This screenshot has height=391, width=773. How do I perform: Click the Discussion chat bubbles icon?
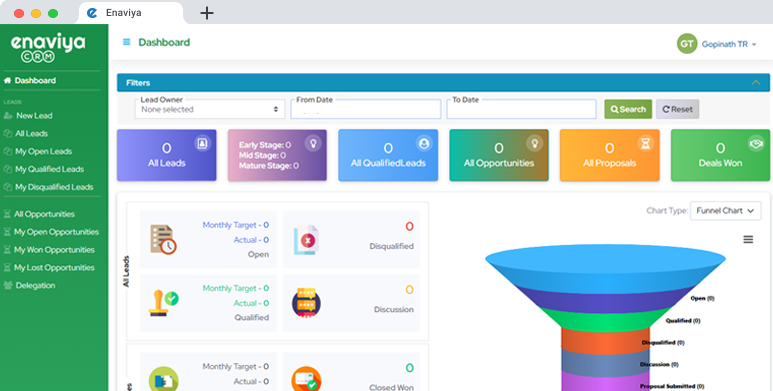pyautogui.click(x=306, y=303)
